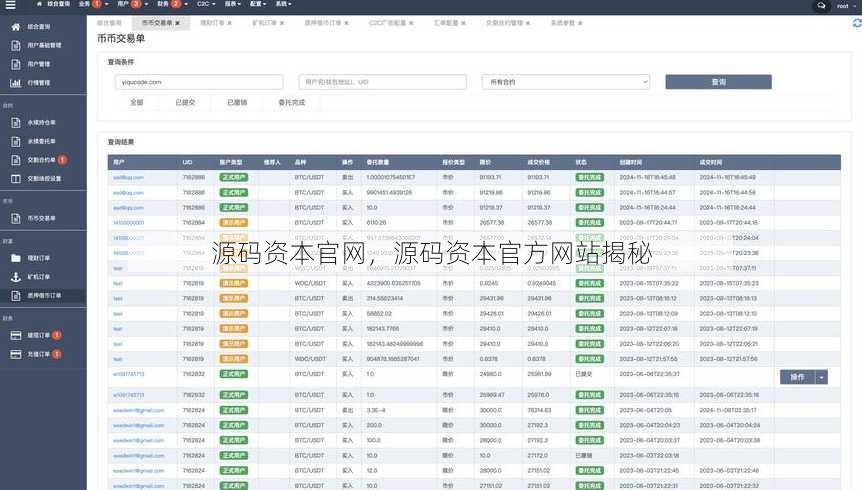
Task: Filter orders by 全部
Action: pos(136,102)
